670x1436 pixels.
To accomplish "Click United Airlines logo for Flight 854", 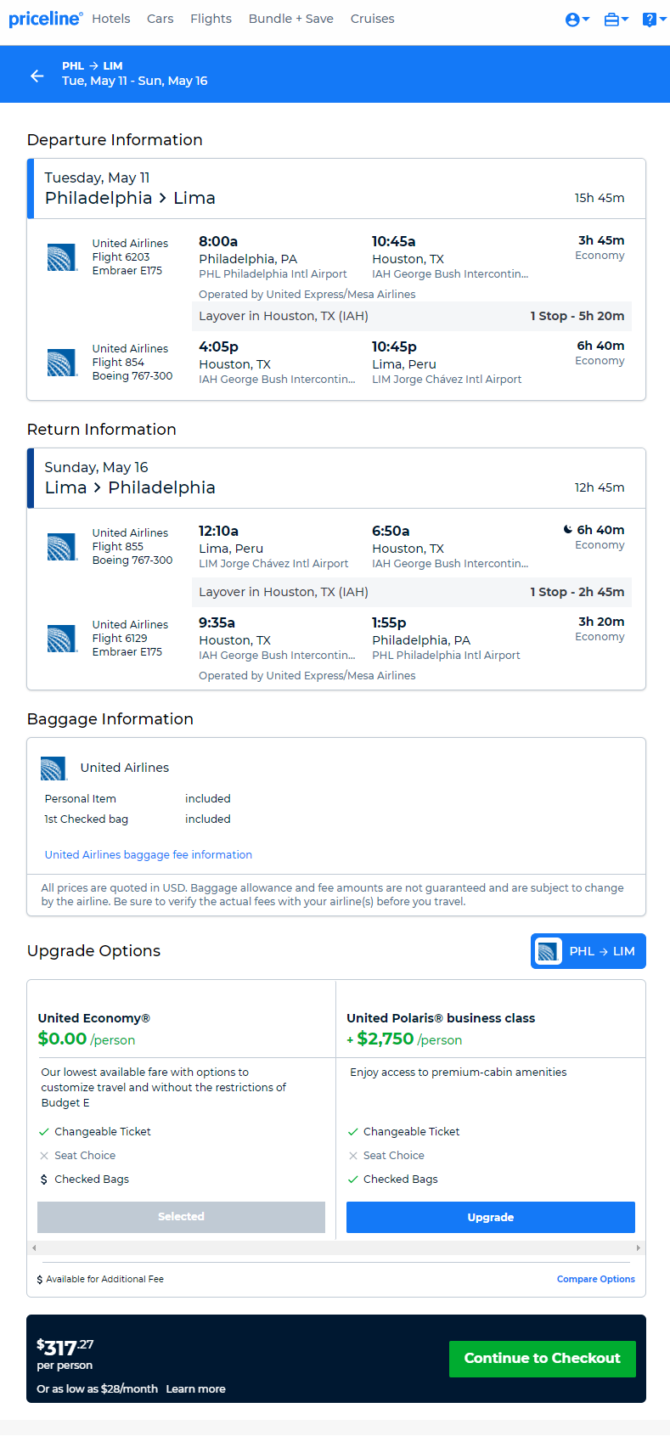I will [x=62, y=362].
